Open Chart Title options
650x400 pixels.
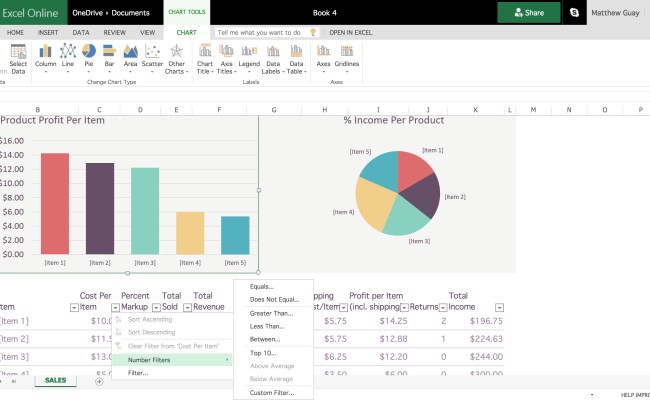coord(205,59)
